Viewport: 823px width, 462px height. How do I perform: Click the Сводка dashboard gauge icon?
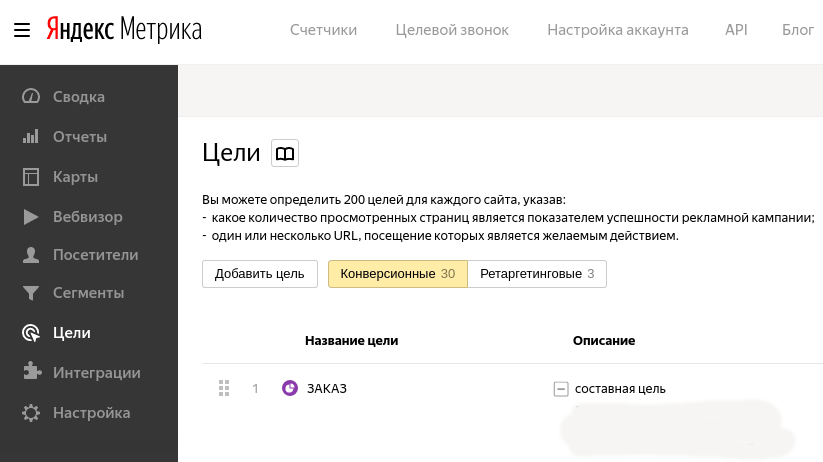[31, 97]
